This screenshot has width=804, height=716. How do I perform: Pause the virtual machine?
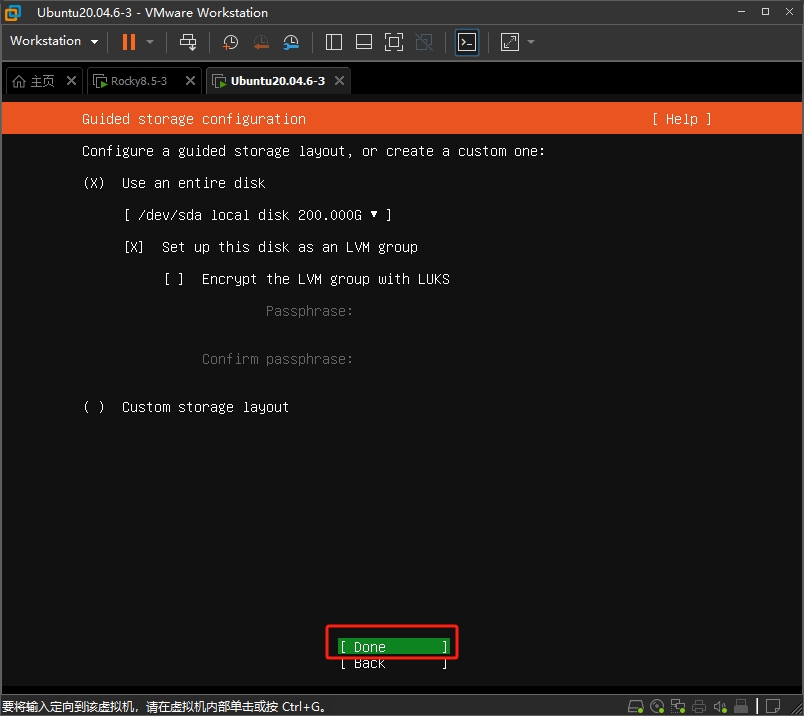click(129, 42)
